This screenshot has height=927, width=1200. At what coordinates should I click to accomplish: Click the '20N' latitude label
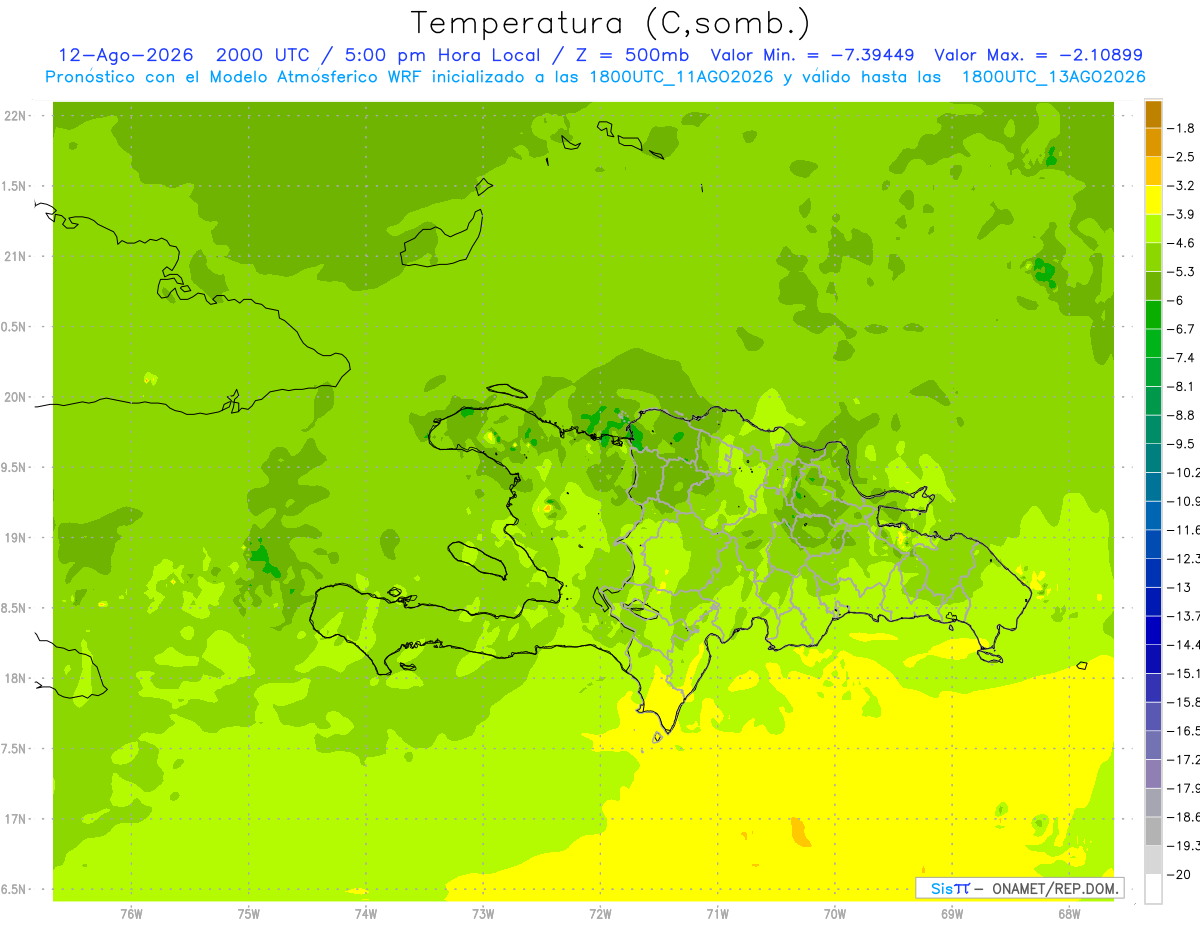(15, 397)
